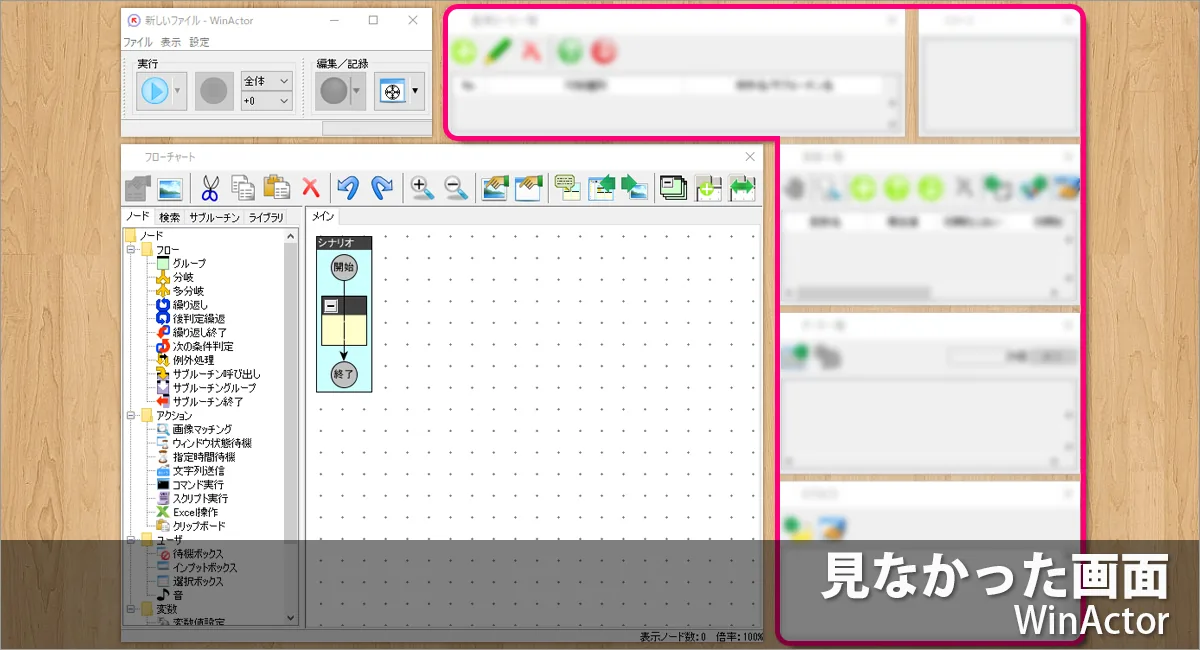Switch to the 検索 tab
Image resolution: width=1200 pixels, height=650 pixels.
coord(170,217)
